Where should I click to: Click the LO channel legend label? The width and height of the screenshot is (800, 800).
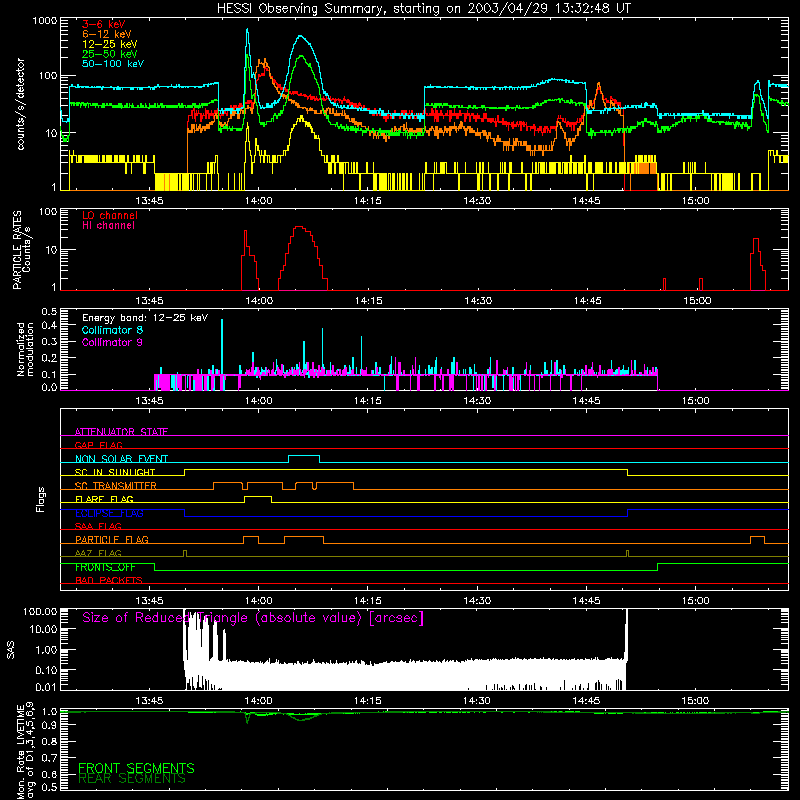coord(110,215)
